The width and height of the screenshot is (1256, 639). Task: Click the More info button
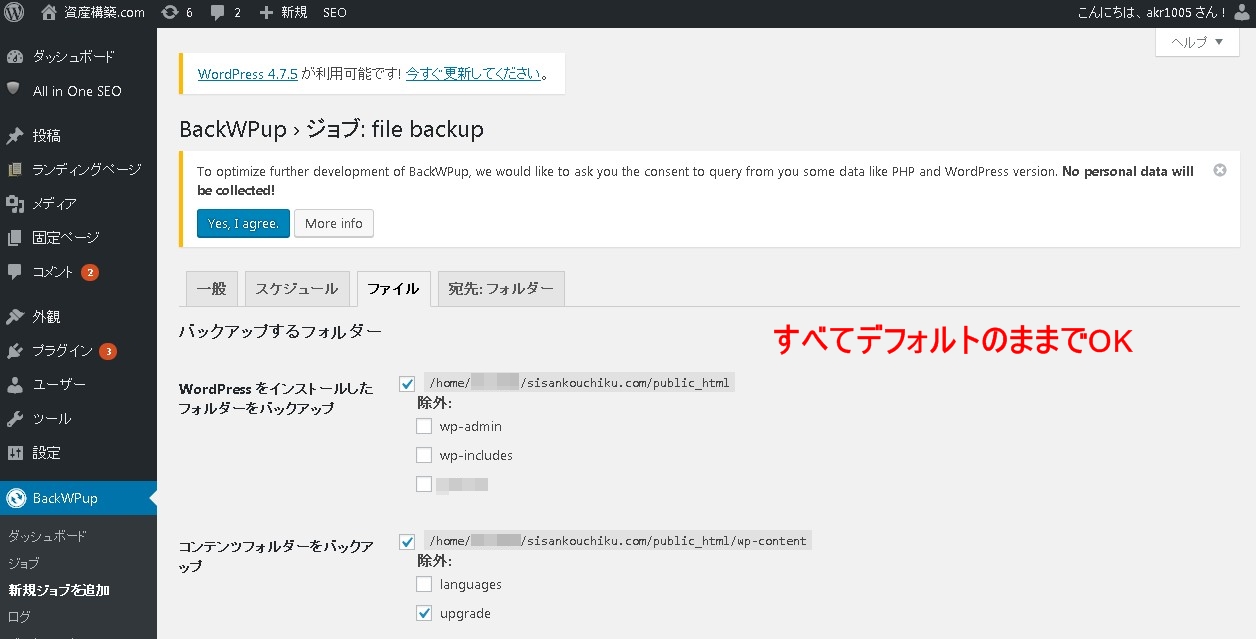334,223
